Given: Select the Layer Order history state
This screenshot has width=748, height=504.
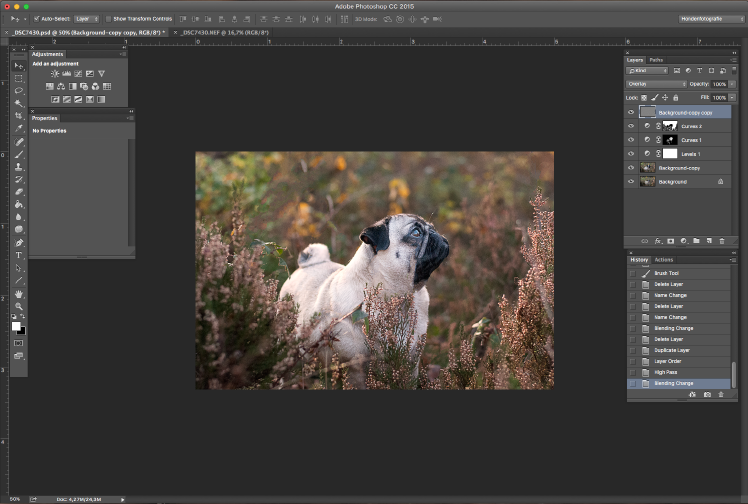Looking at the screenshot, I should tap(681, 361).
